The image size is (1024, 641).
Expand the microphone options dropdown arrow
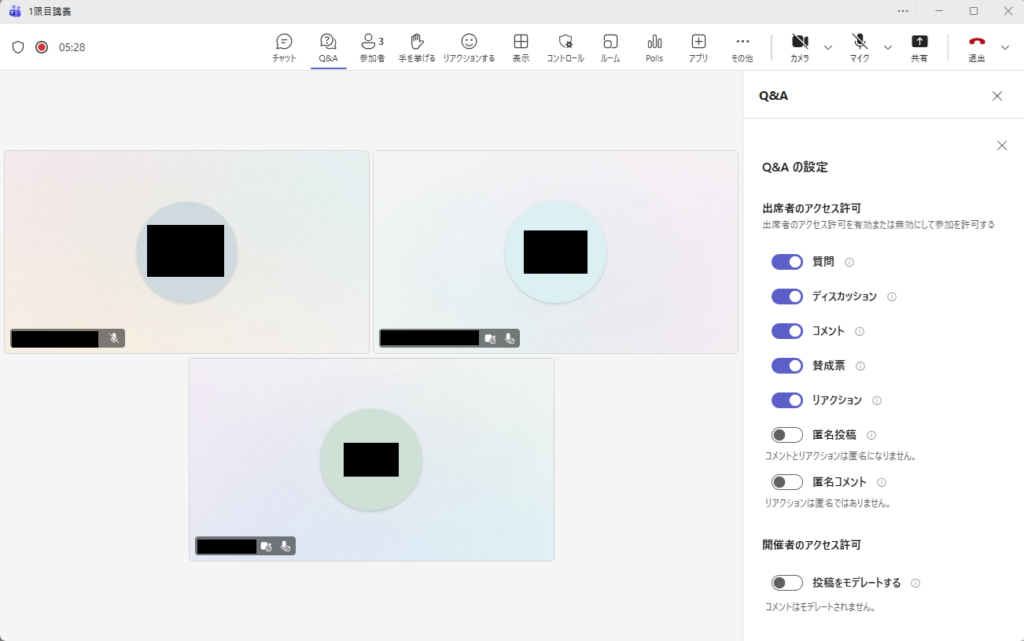pos(888,47)
